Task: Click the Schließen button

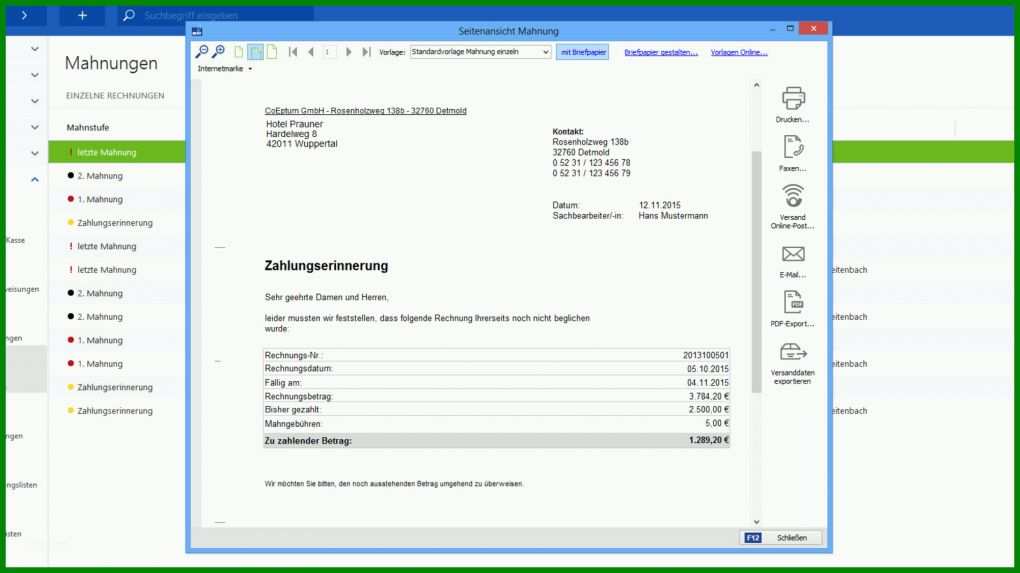Action: [783, 538]
